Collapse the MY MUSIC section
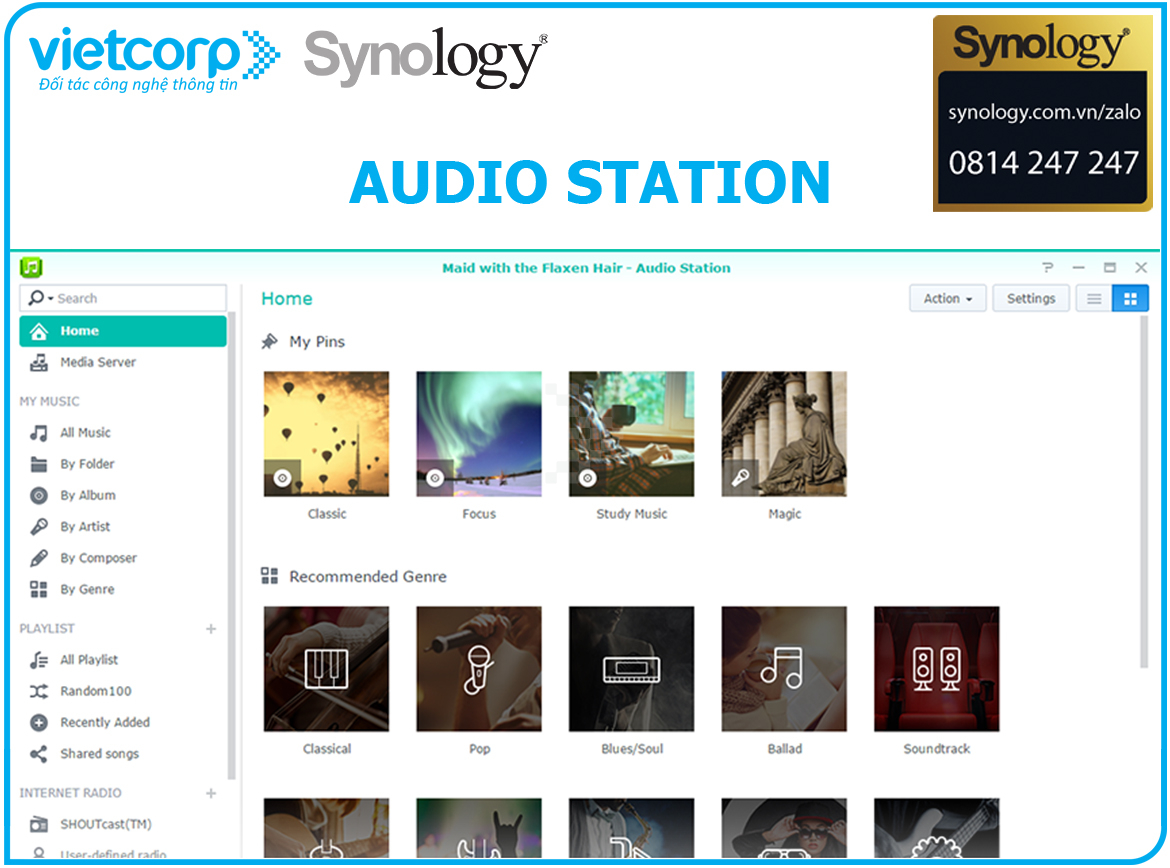This screenshot has width=1170, height=868. 46,401
